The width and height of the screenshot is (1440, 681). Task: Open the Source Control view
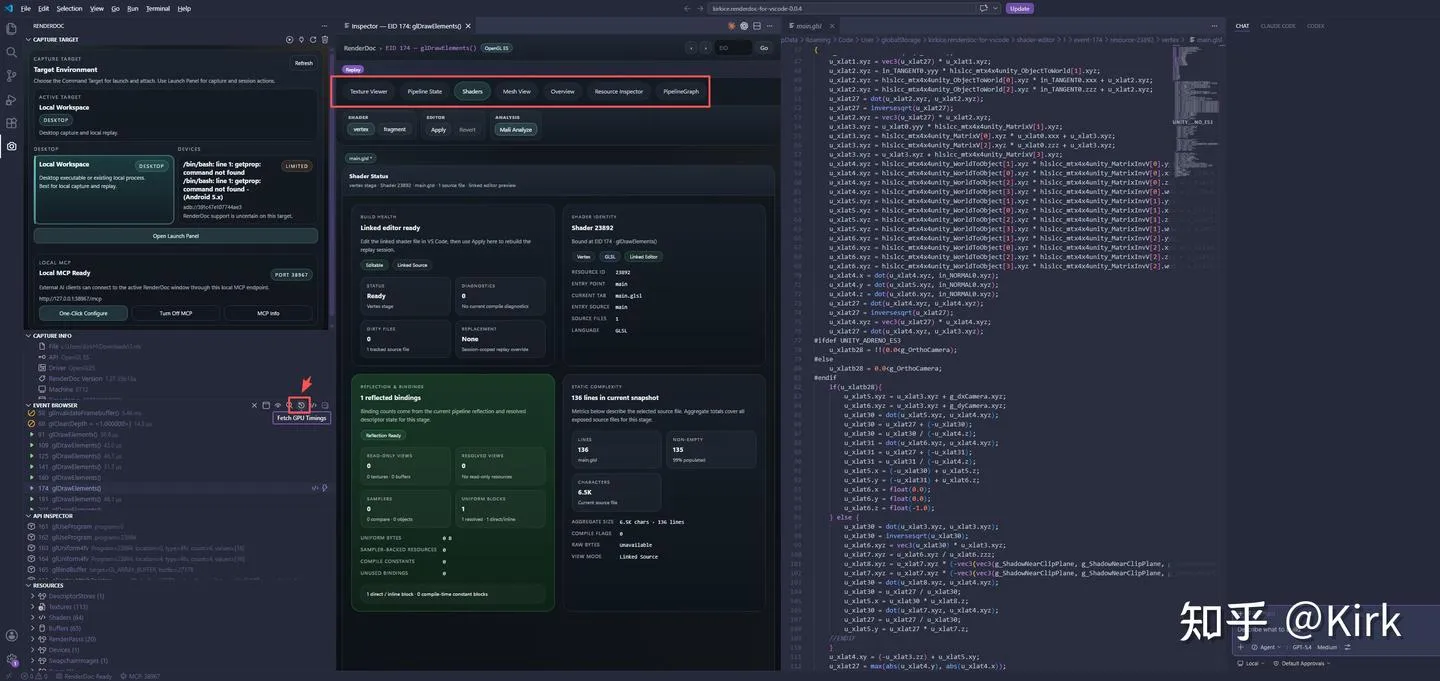coord(11,76)
